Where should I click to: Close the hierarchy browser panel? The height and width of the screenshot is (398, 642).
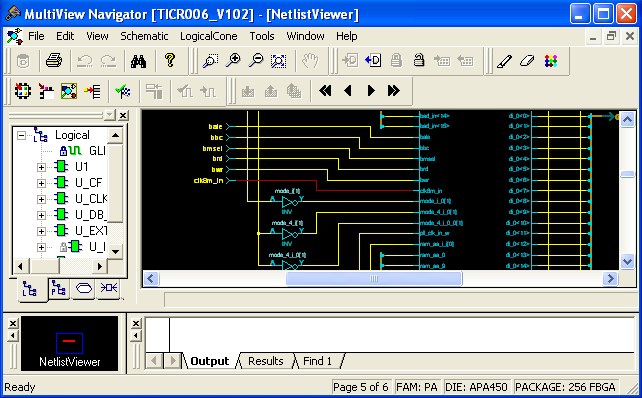[123, 115]
